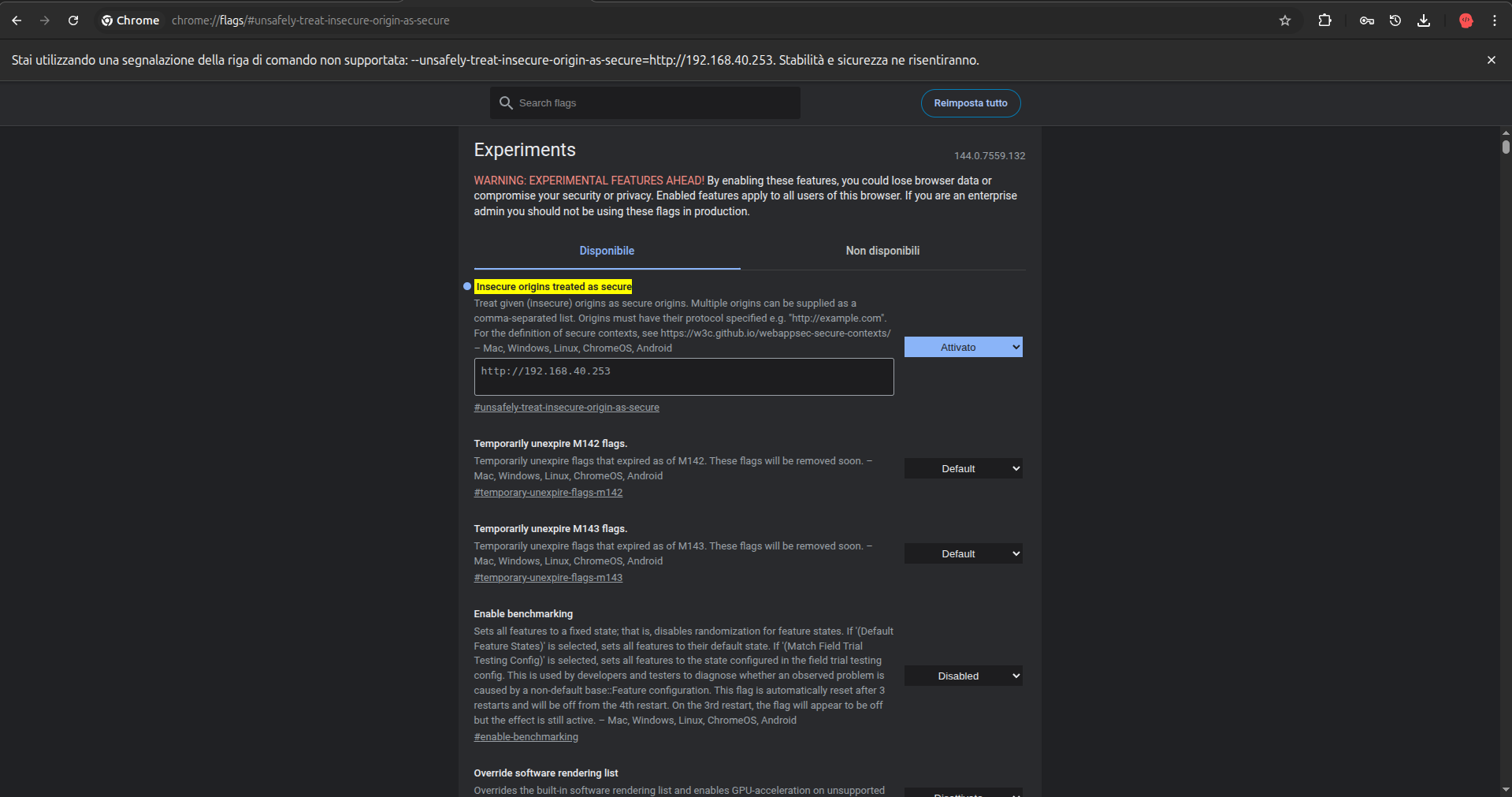
Task: Expand the M142 flags Default dropdown
Action: pyautogui.click(x=963, y=468)
